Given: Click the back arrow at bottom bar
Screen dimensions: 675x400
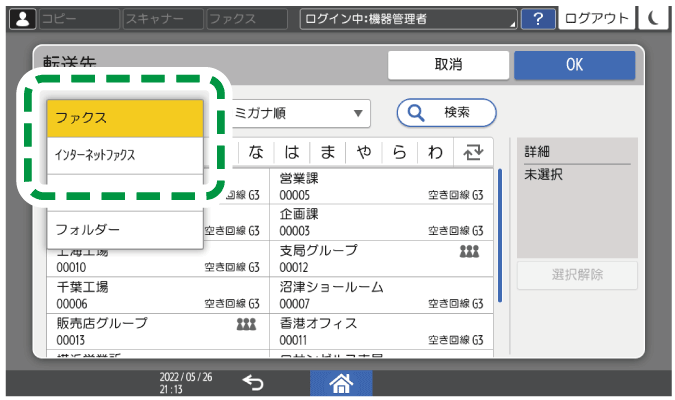Looking at the screenshot, I should point(253,382).
